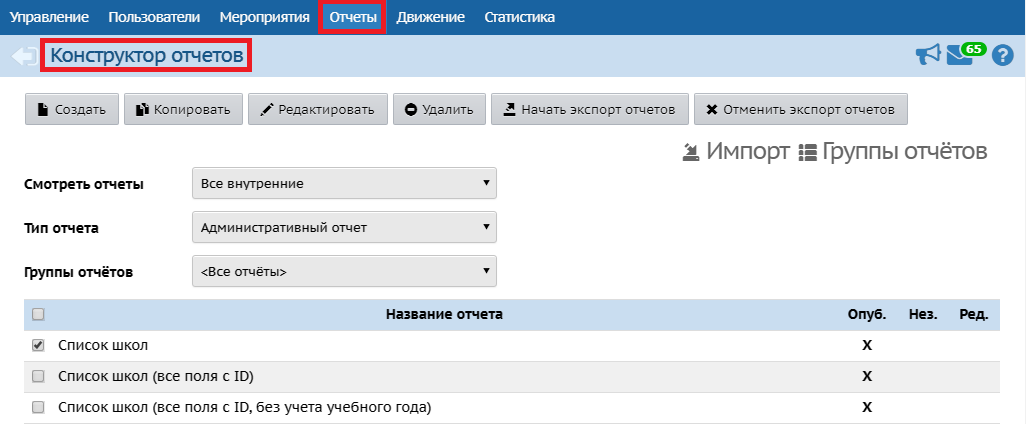This screenshot has height=424, width=1026.
Task: Click Отменить экспорт отчетов button
Action: click(x=800, y=109)
